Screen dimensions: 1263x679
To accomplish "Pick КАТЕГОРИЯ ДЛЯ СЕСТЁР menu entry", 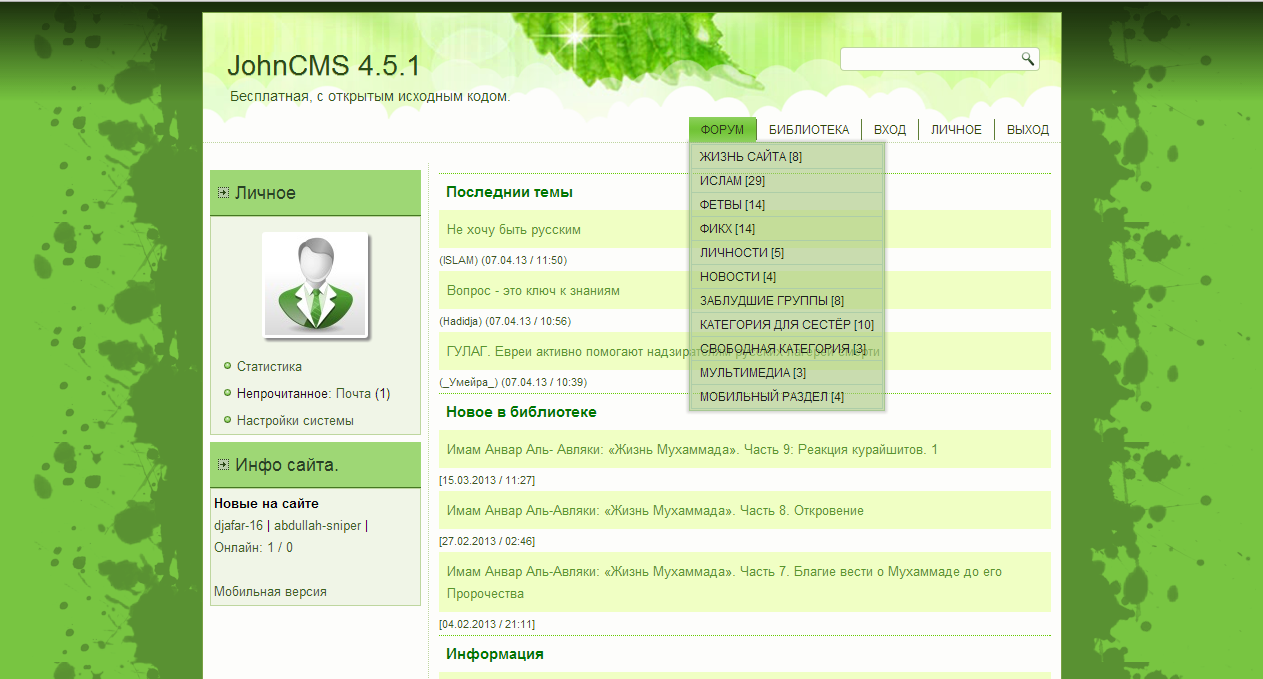I will pyautogui.click(x=786, y=325).
